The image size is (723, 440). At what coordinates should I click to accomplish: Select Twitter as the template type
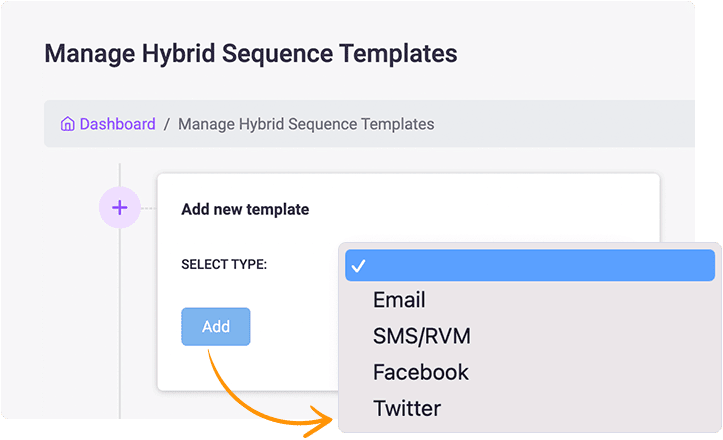[406, 408]
